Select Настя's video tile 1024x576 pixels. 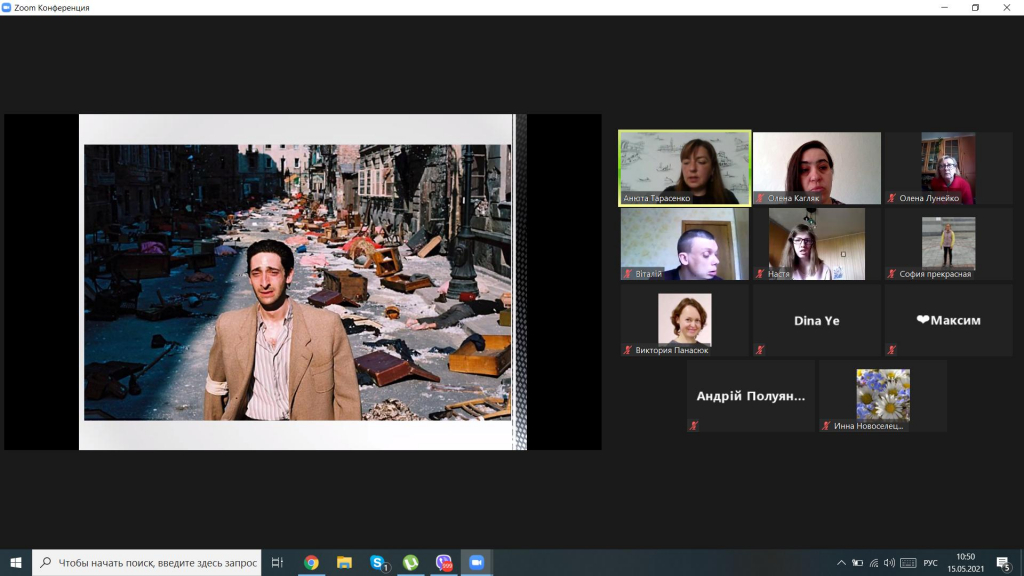point(816,244)
